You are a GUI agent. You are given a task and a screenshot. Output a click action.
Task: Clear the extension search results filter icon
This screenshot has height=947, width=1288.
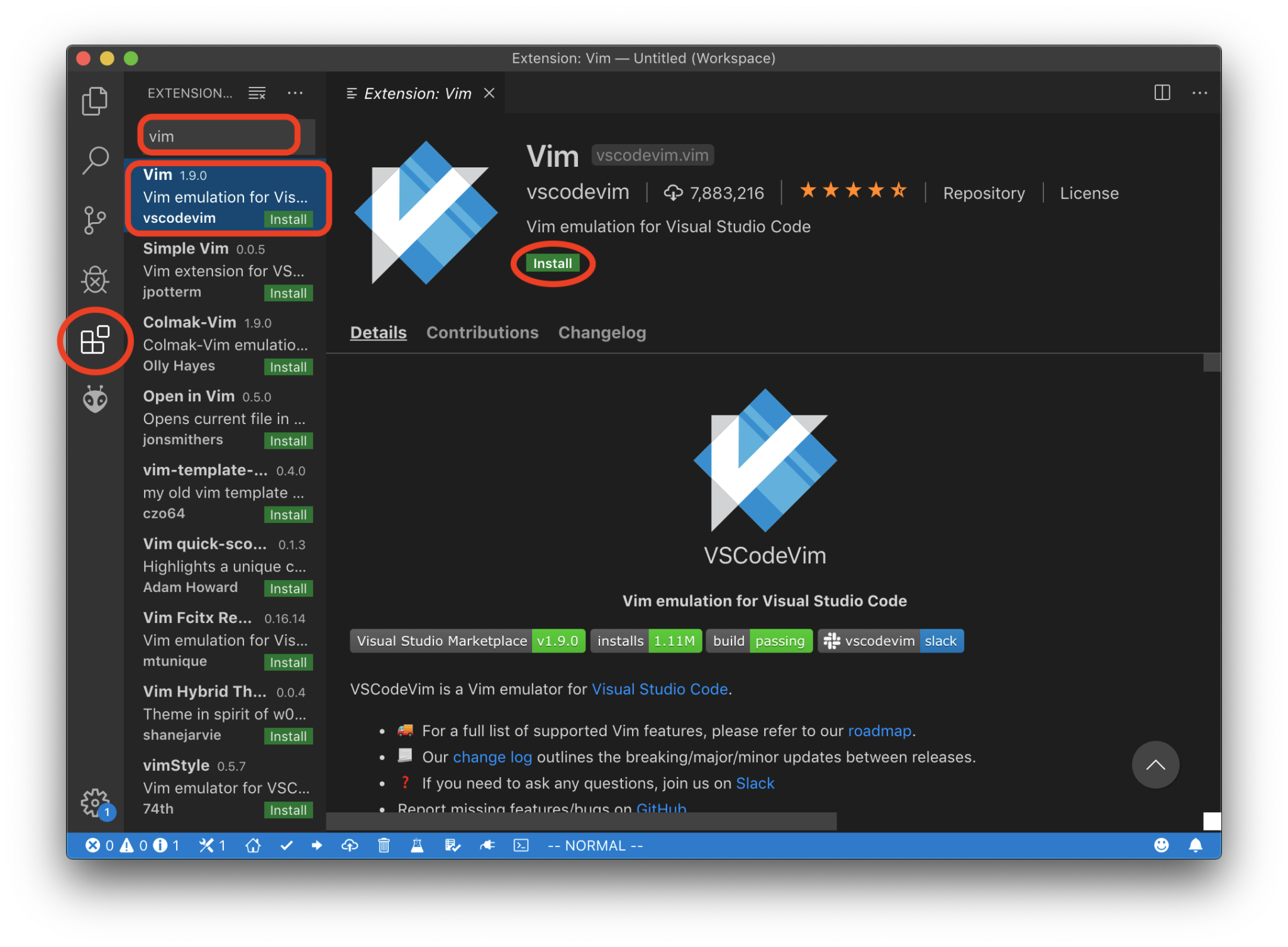(257, 92)
